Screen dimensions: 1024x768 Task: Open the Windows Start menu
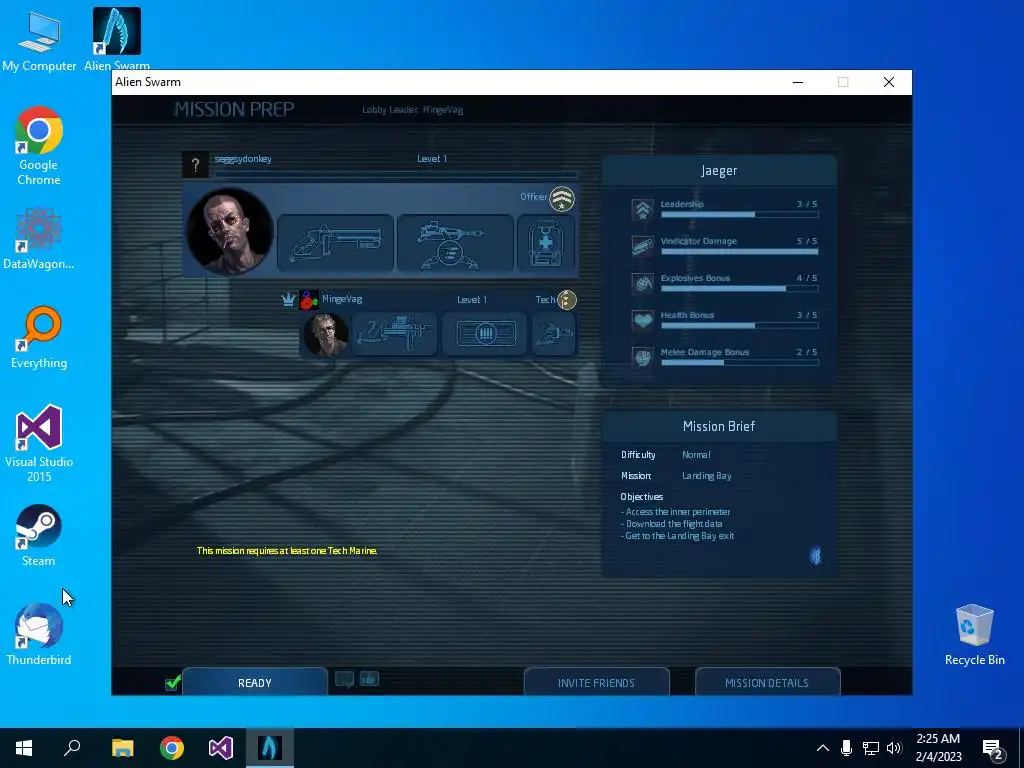pos(24,748)
